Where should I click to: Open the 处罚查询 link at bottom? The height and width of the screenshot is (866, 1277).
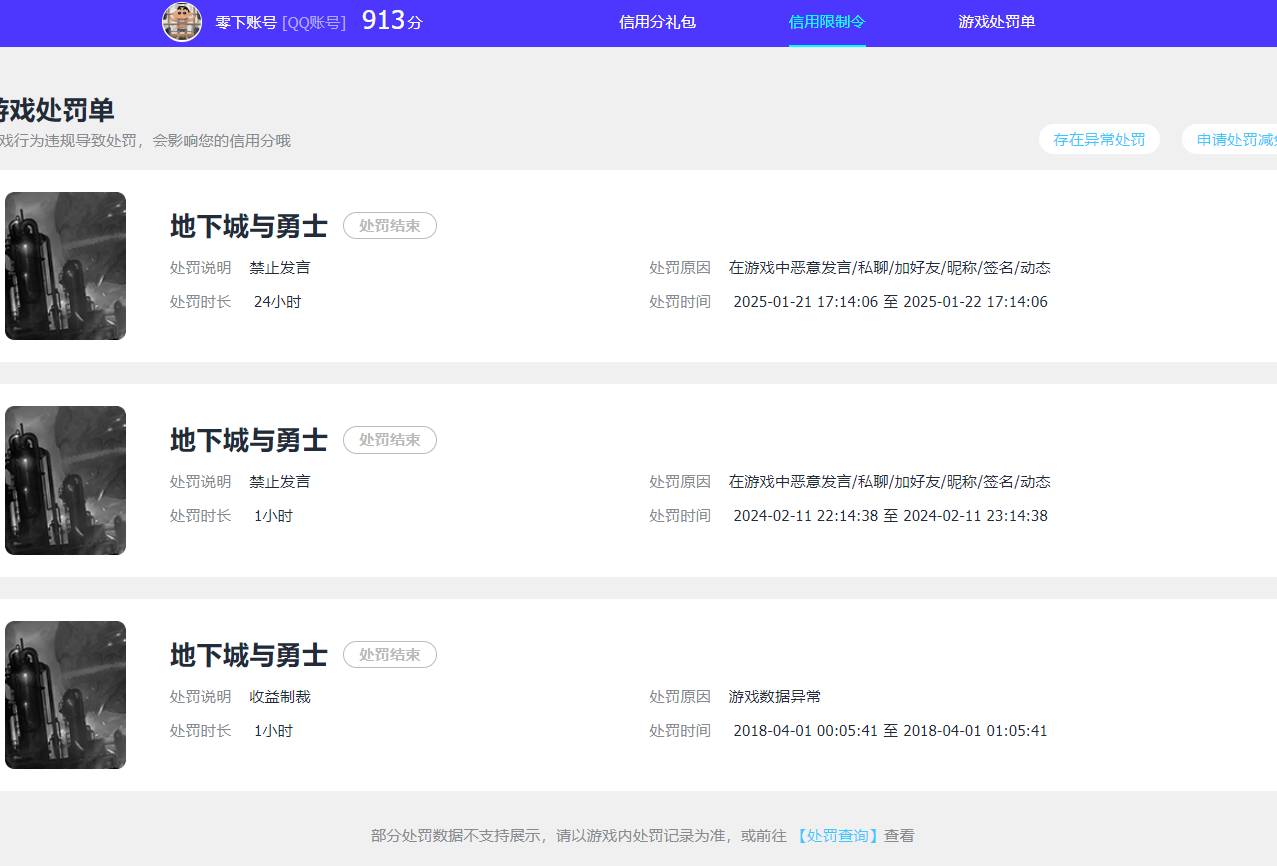point(837,835)
